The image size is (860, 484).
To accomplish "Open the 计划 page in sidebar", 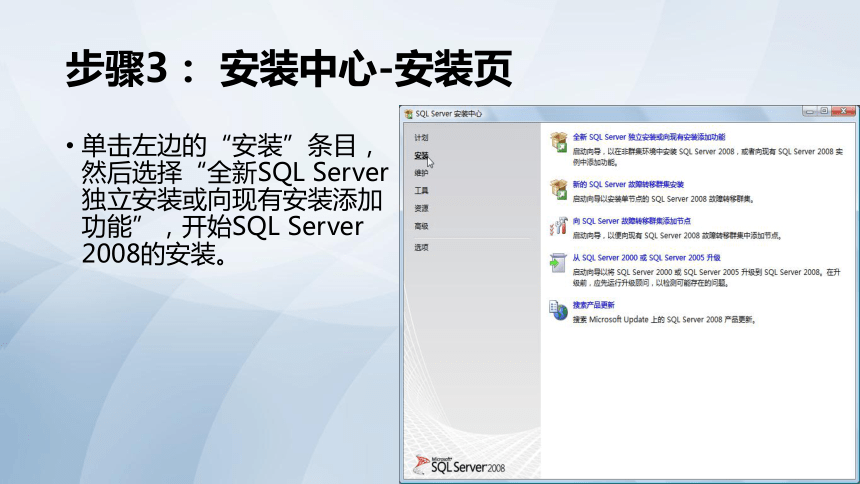I will coord(421,138).
